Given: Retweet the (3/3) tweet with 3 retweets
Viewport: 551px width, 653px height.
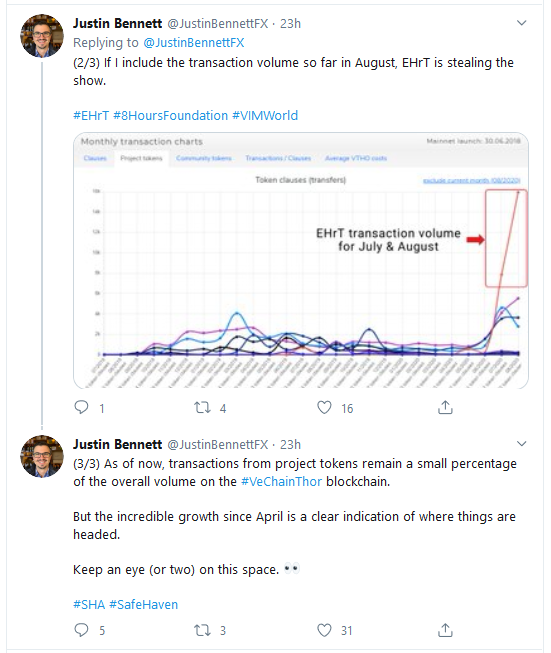Looking at the screenshot, I should coord(202,630).
